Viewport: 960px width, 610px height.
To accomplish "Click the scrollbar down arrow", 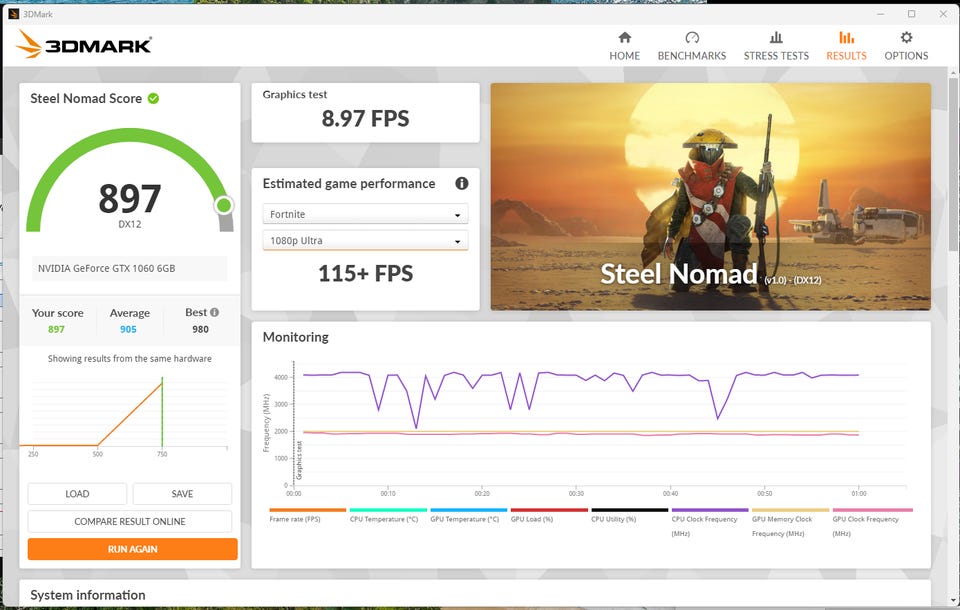I will click(953, 601).
